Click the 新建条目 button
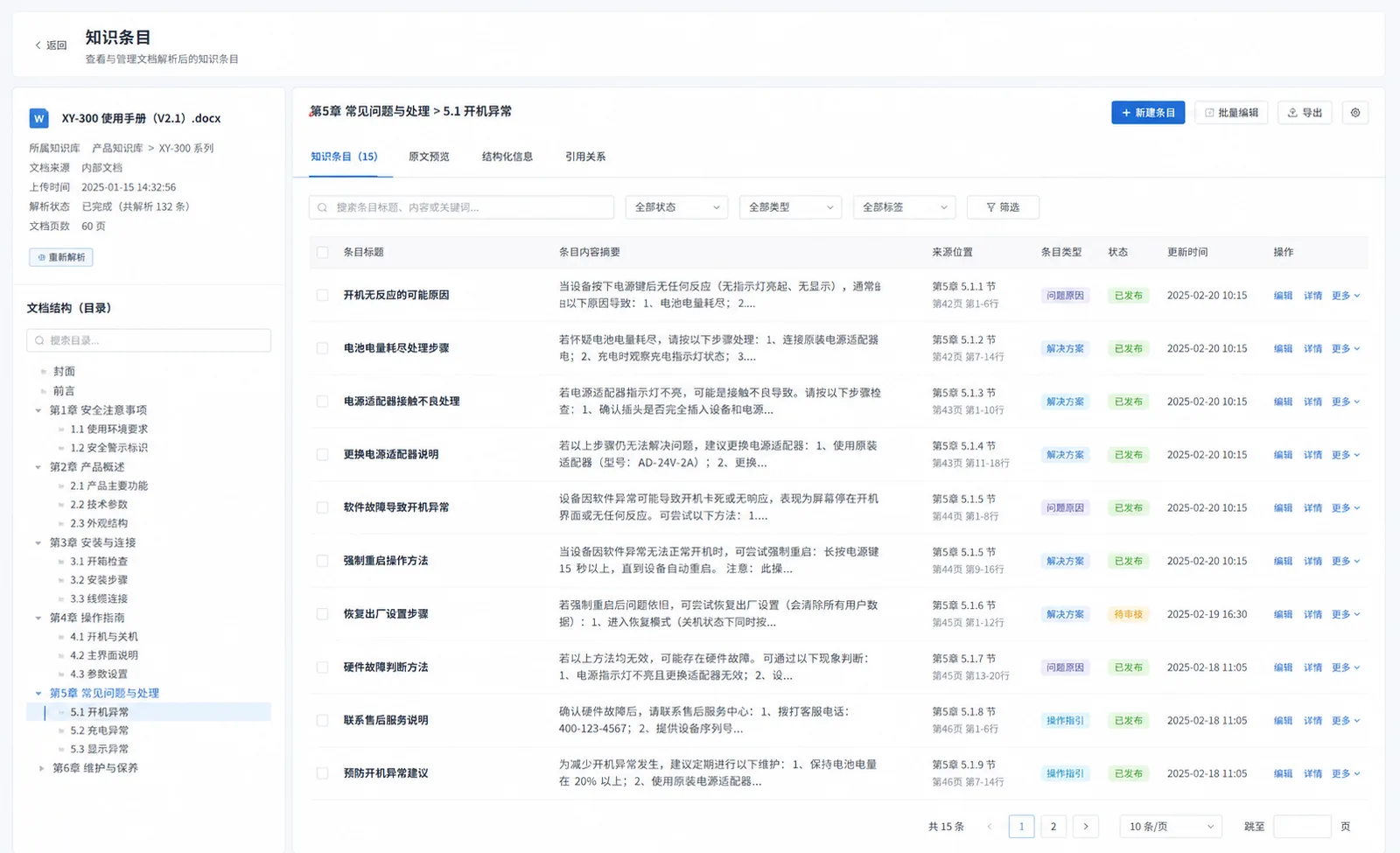 pos(1148,113)
